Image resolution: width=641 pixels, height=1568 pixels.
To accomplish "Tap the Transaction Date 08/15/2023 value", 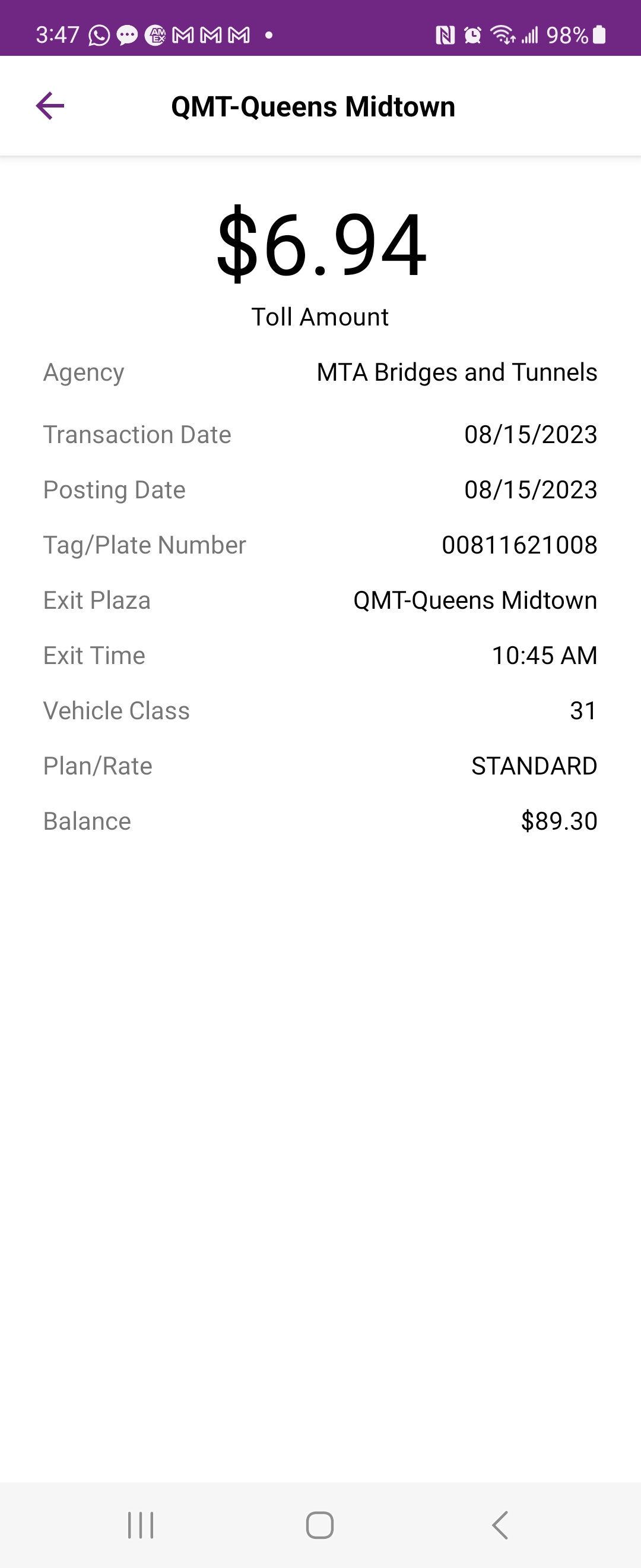I will [531, 435].
